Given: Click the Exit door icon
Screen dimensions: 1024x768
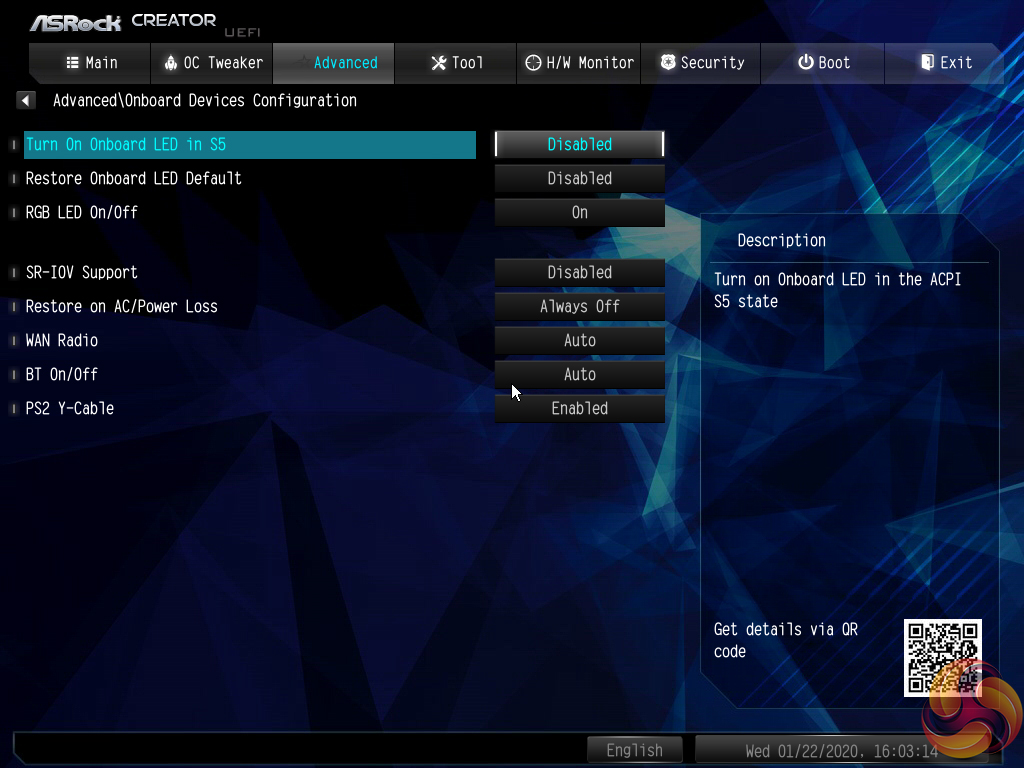Looking at the screenshot, I should click(927, 62).
